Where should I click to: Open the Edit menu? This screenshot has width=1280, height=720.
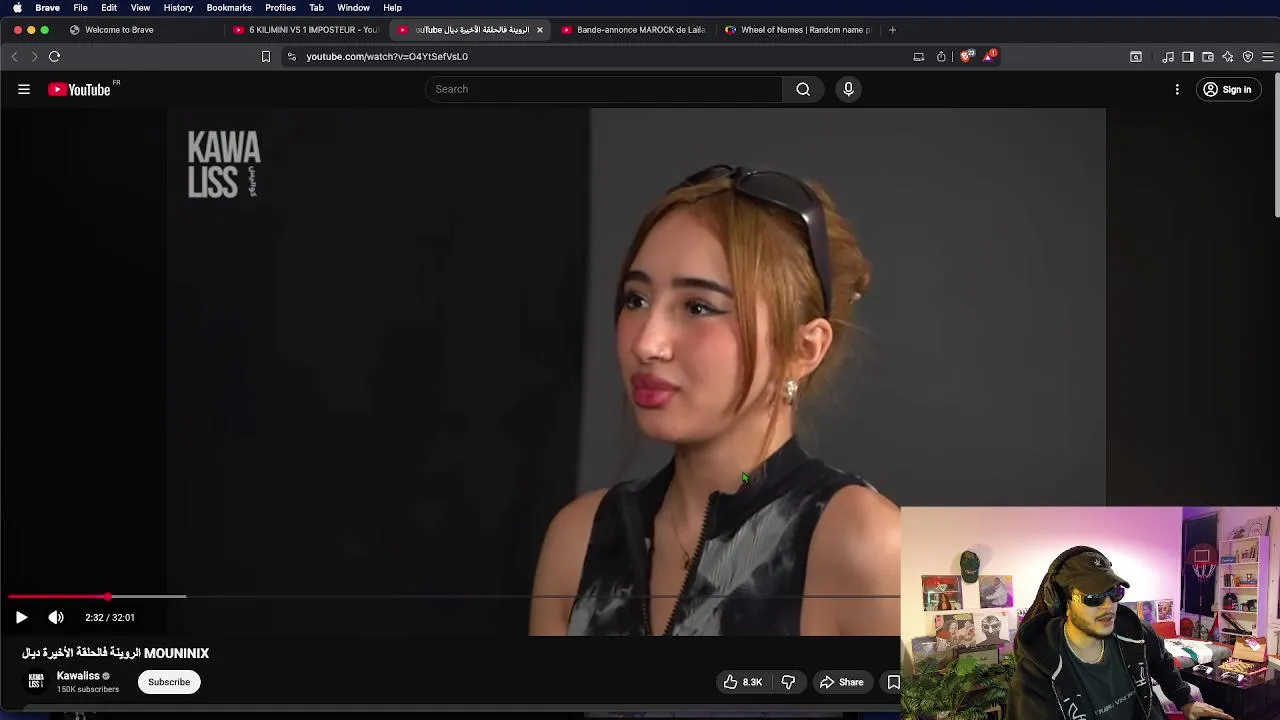pos(109,8)
